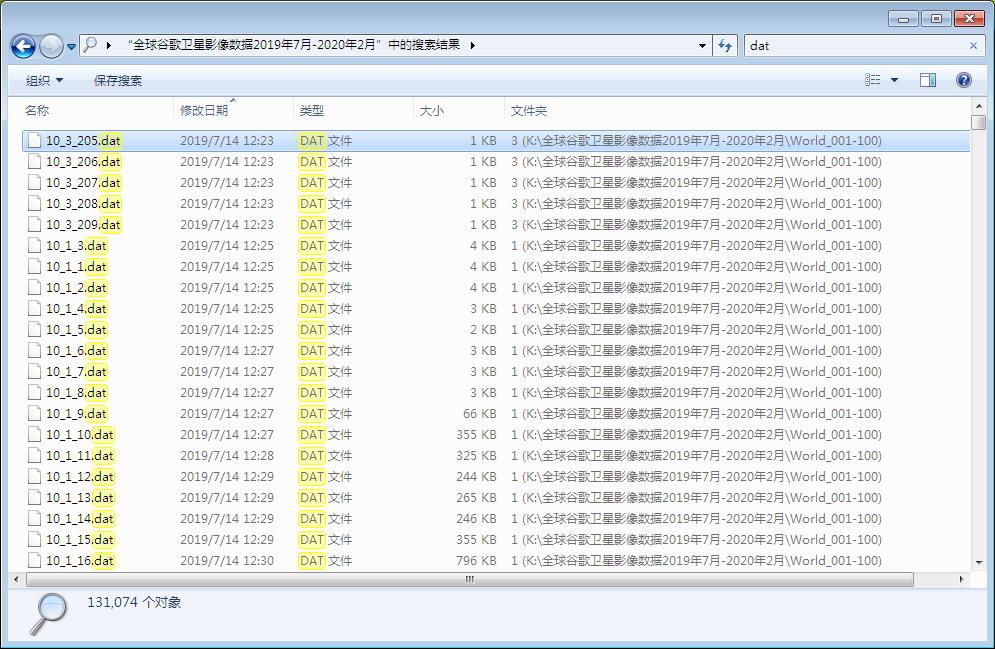Open the recent pages dropdown beside Forward button
This screenshot has height=649, width=995.
coord(72,46)
